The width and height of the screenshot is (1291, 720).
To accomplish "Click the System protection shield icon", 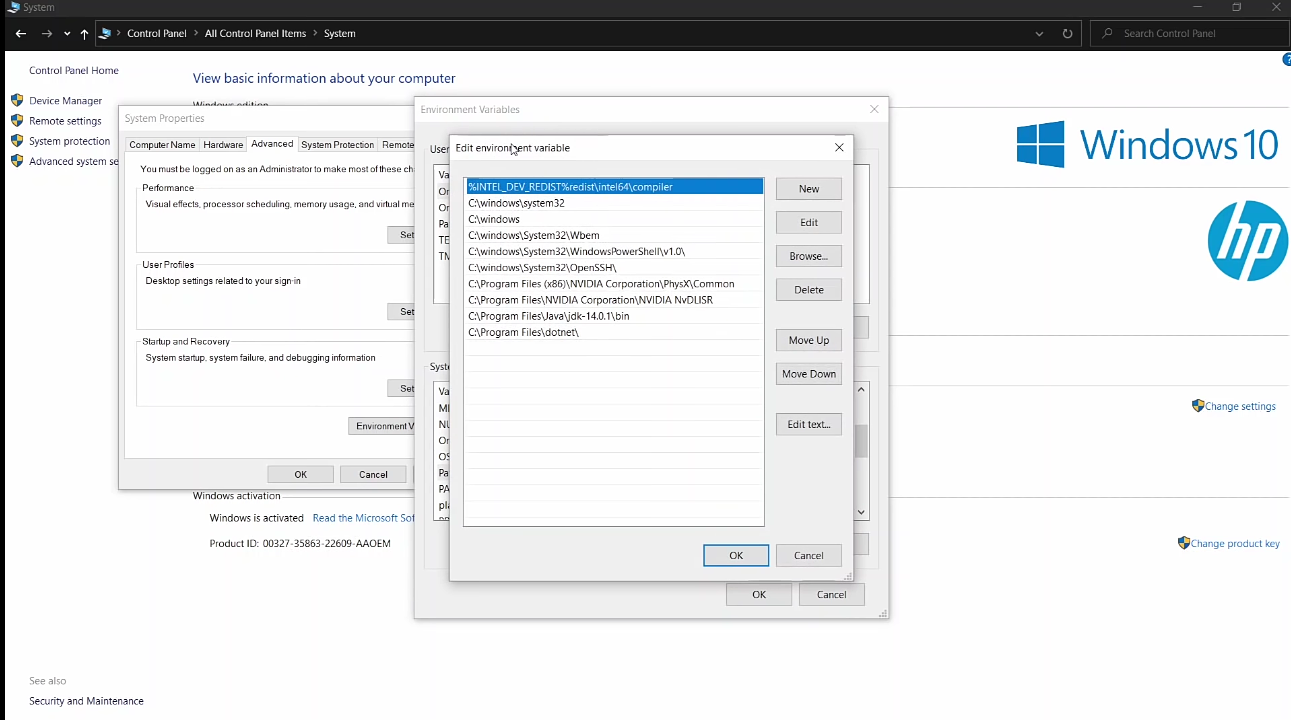I will 17,141.
